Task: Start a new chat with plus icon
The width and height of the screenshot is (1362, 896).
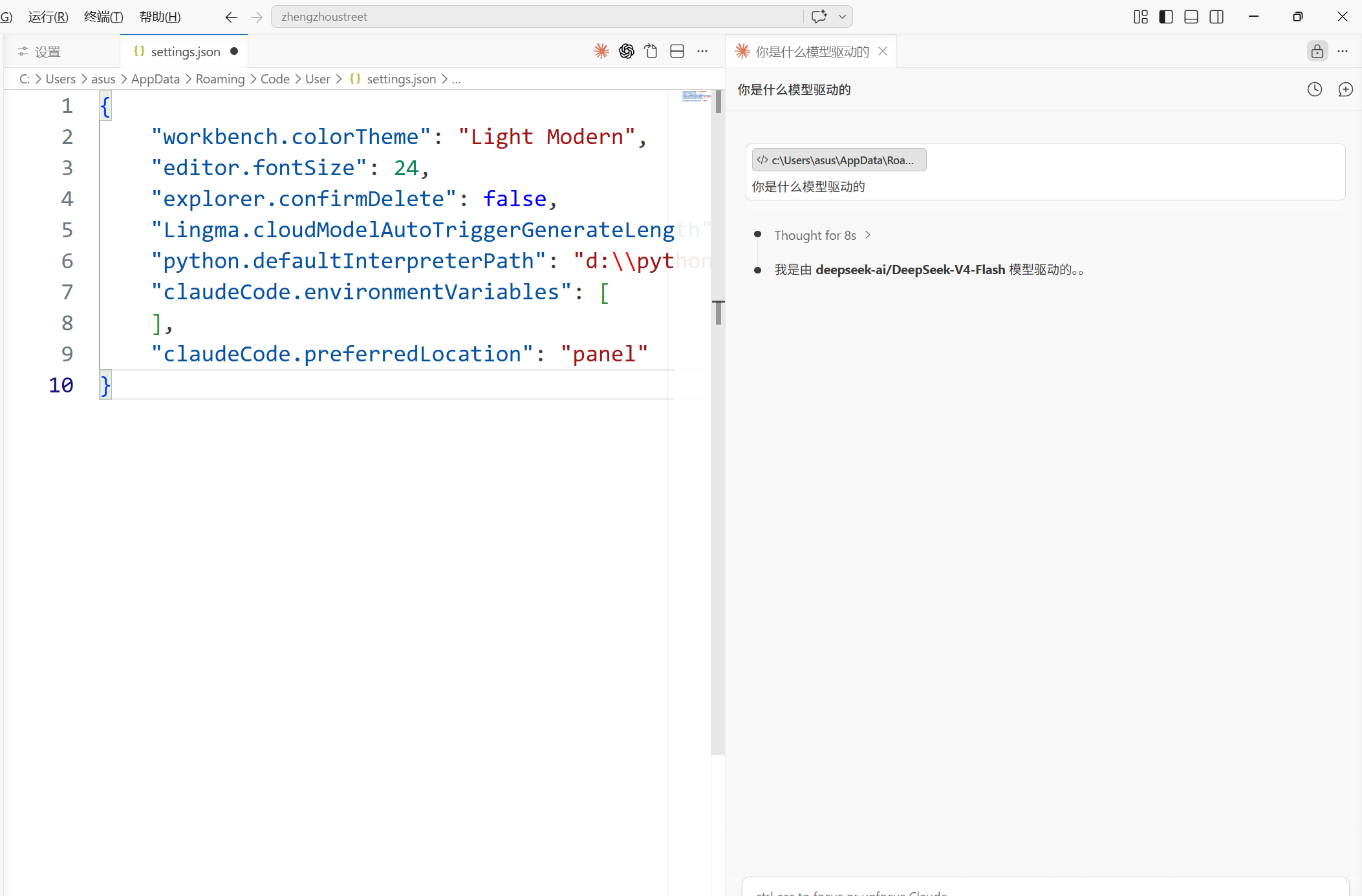Action: point(1345,89)
